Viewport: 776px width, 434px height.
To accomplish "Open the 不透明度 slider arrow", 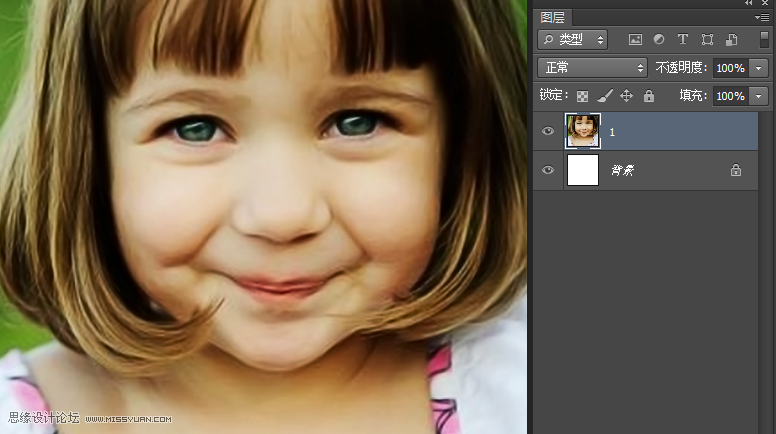I will coord(759,68).
